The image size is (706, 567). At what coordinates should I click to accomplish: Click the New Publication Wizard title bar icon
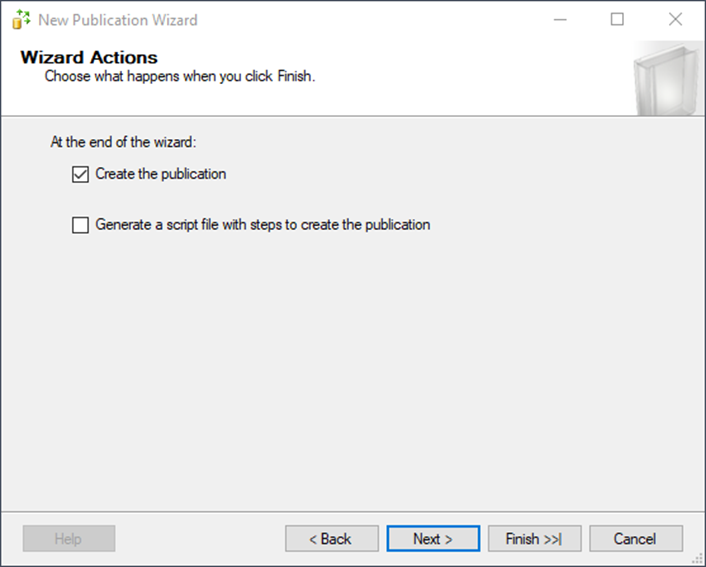[x=21, y=20]
